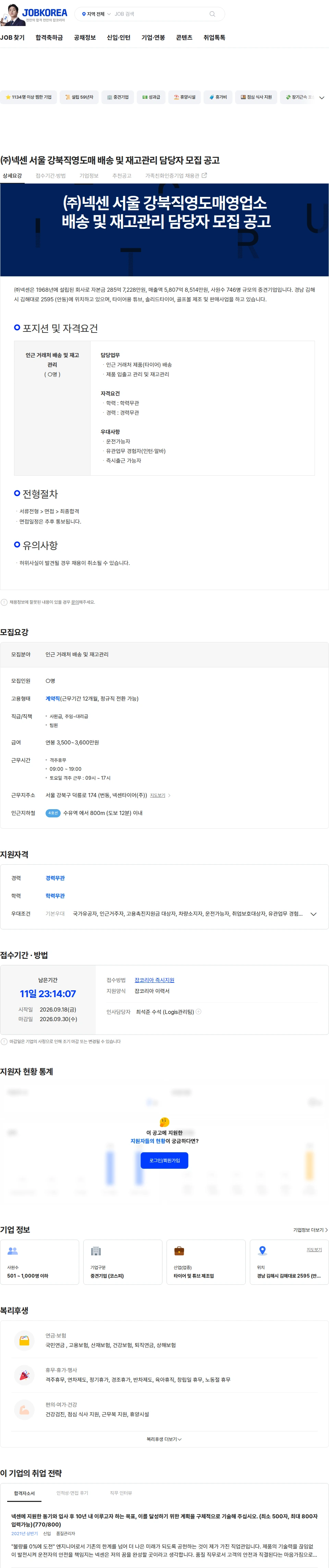This screenshot has width=329, height=1568.
Task: Click the 휴양시설 tag
Action: 185,97
